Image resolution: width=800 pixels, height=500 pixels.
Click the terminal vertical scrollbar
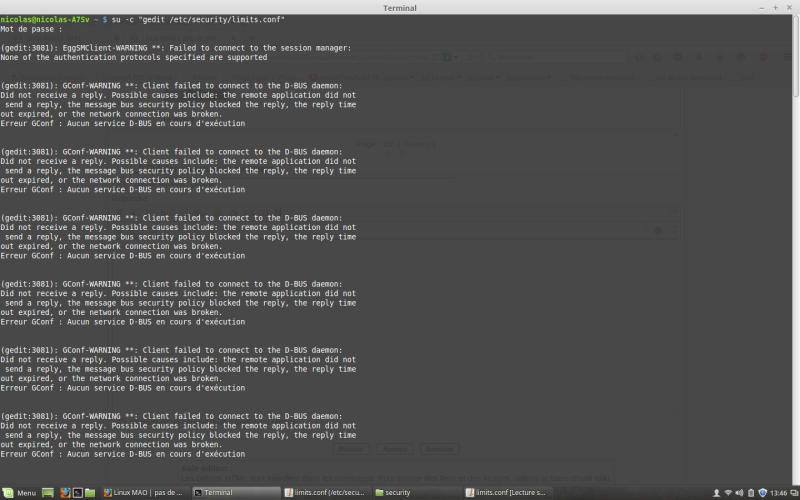tap(796, 56)
